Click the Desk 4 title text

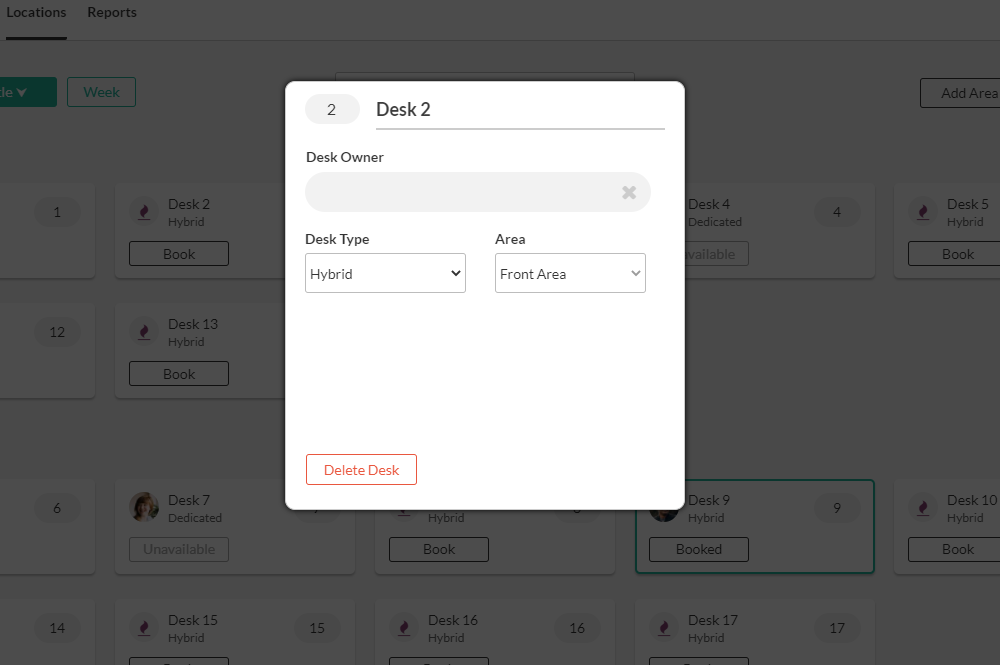coord(709,204)
